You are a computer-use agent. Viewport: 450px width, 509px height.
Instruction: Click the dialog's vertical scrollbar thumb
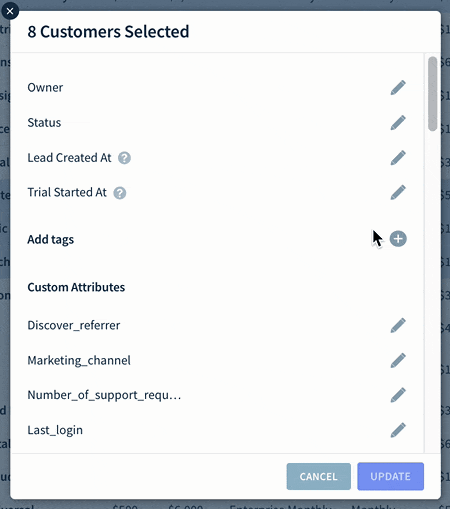pos(433,94)
